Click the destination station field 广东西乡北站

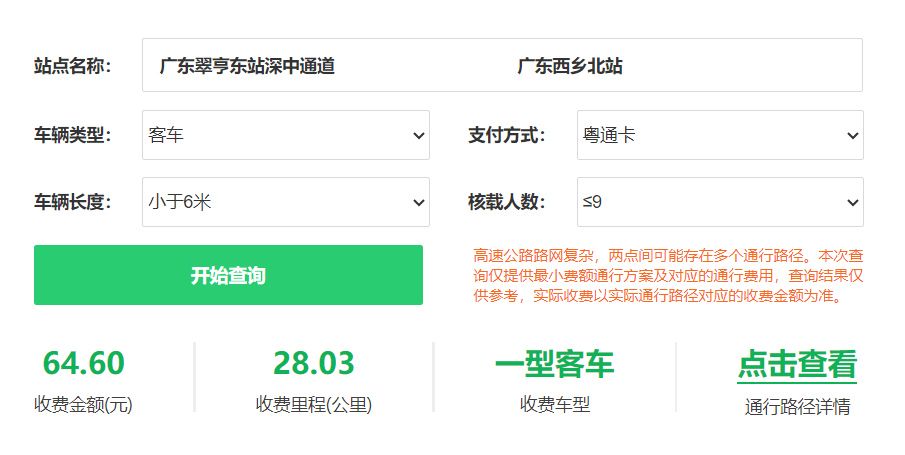pyautogui.click(x=570, y=66)
